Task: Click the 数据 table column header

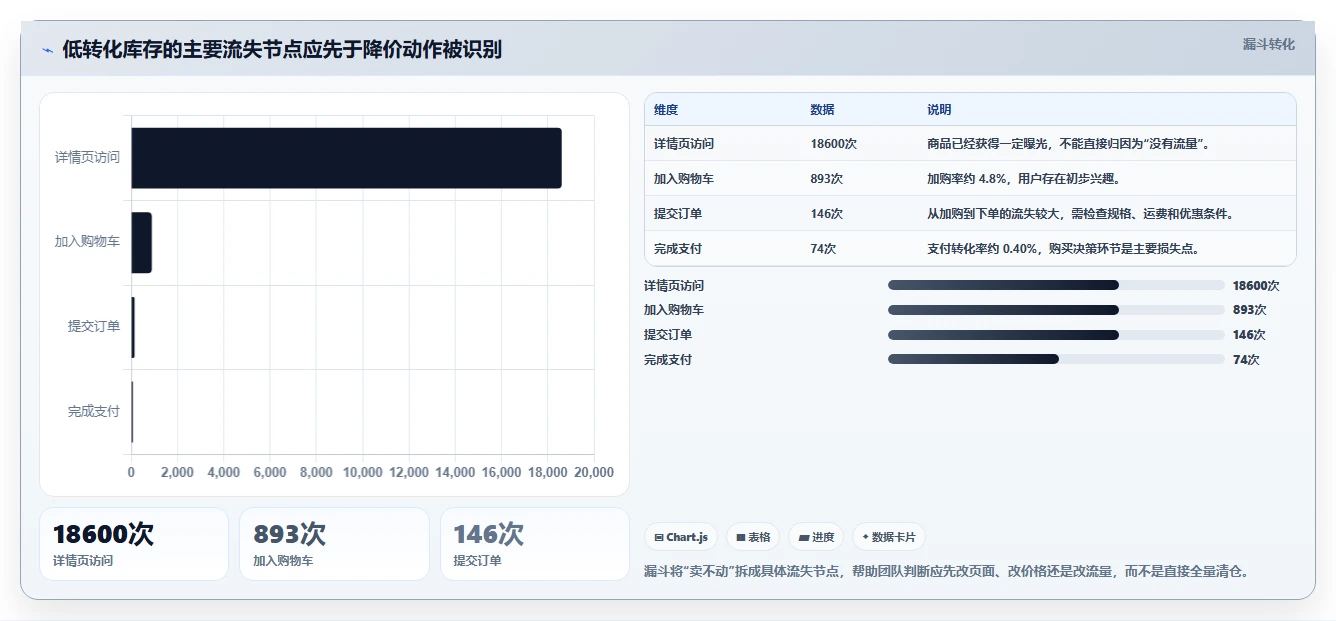Action: [822, 110]
